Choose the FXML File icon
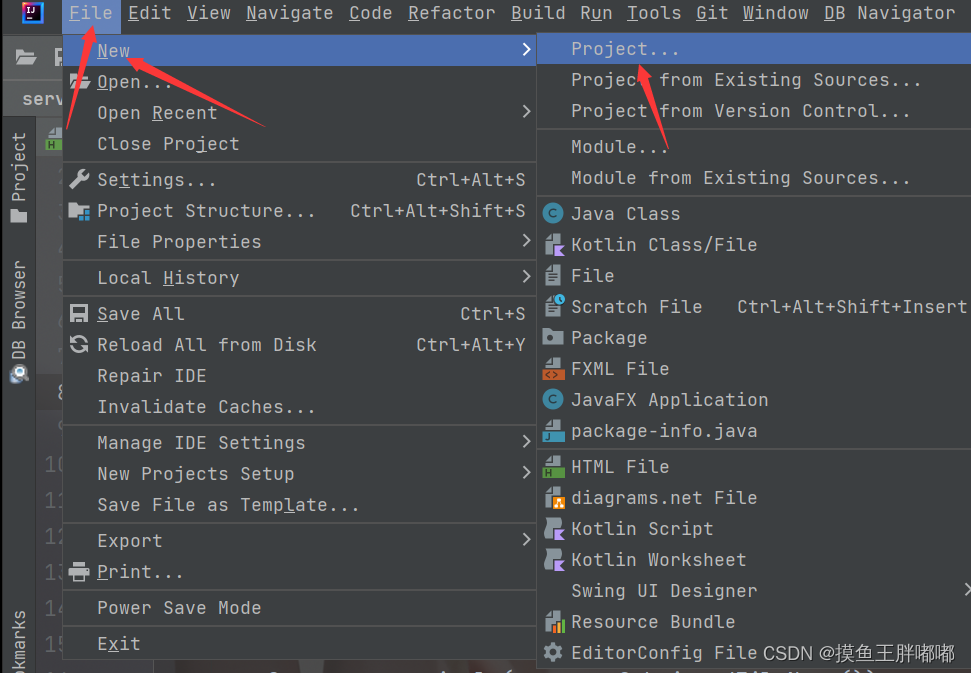 (554, 369)
